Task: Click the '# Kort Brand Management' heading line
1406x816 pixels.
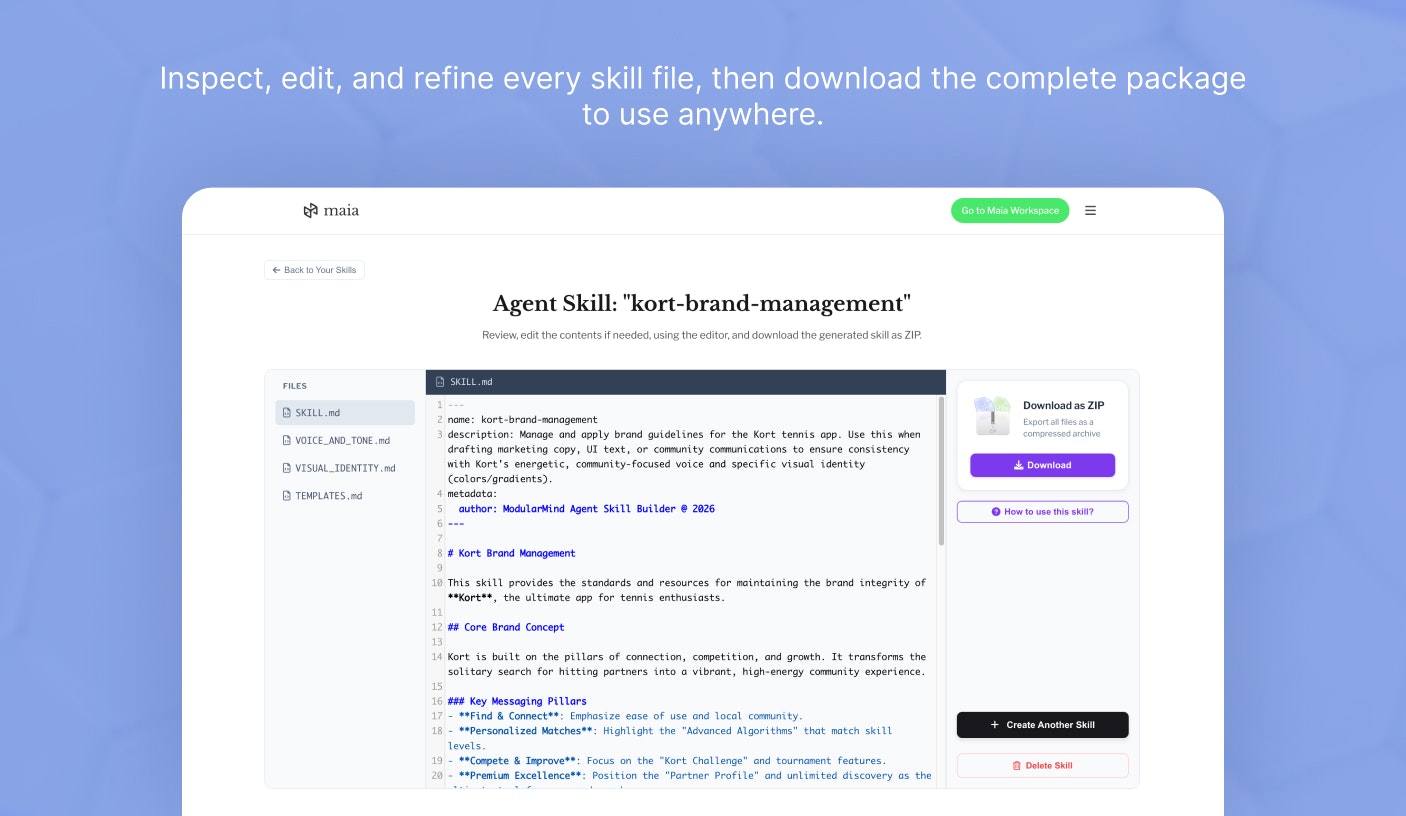Action: pyautogui.click(x=511, y=553)
